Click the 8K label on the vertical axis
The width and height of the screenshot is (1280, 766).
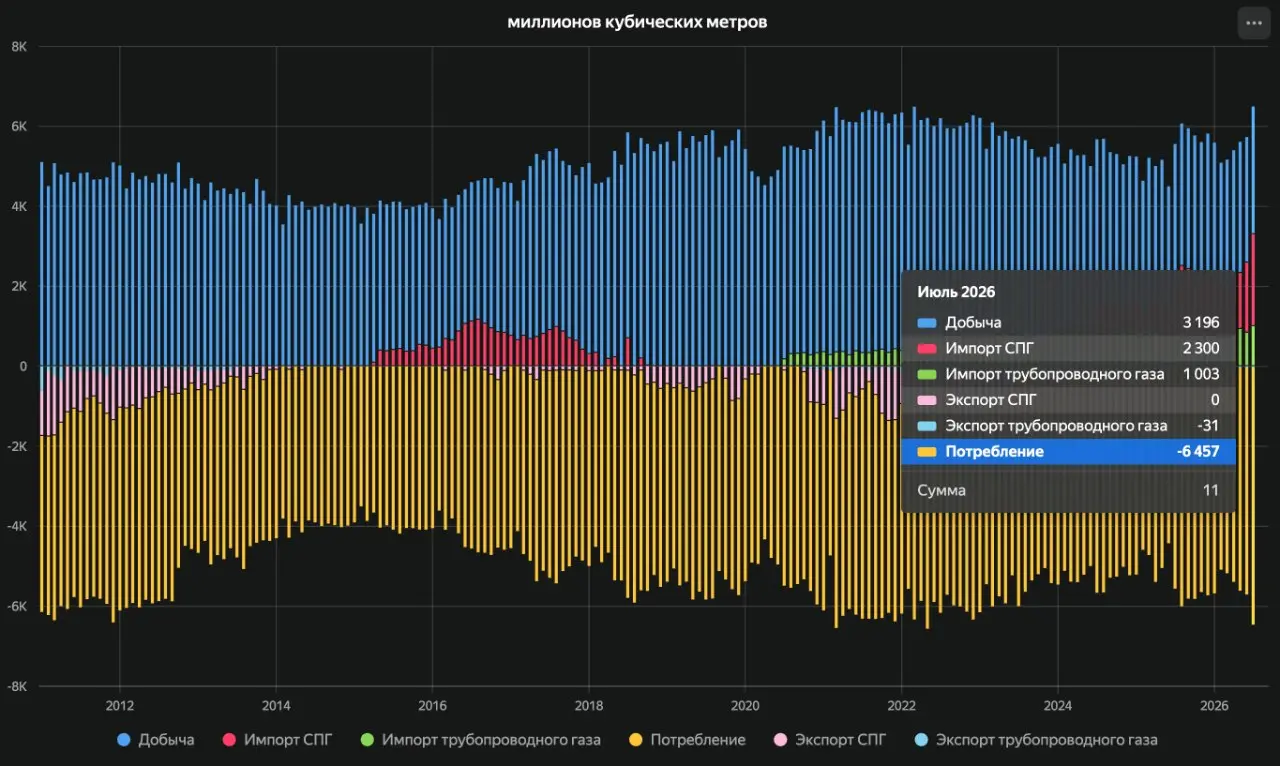pos(19,47)
